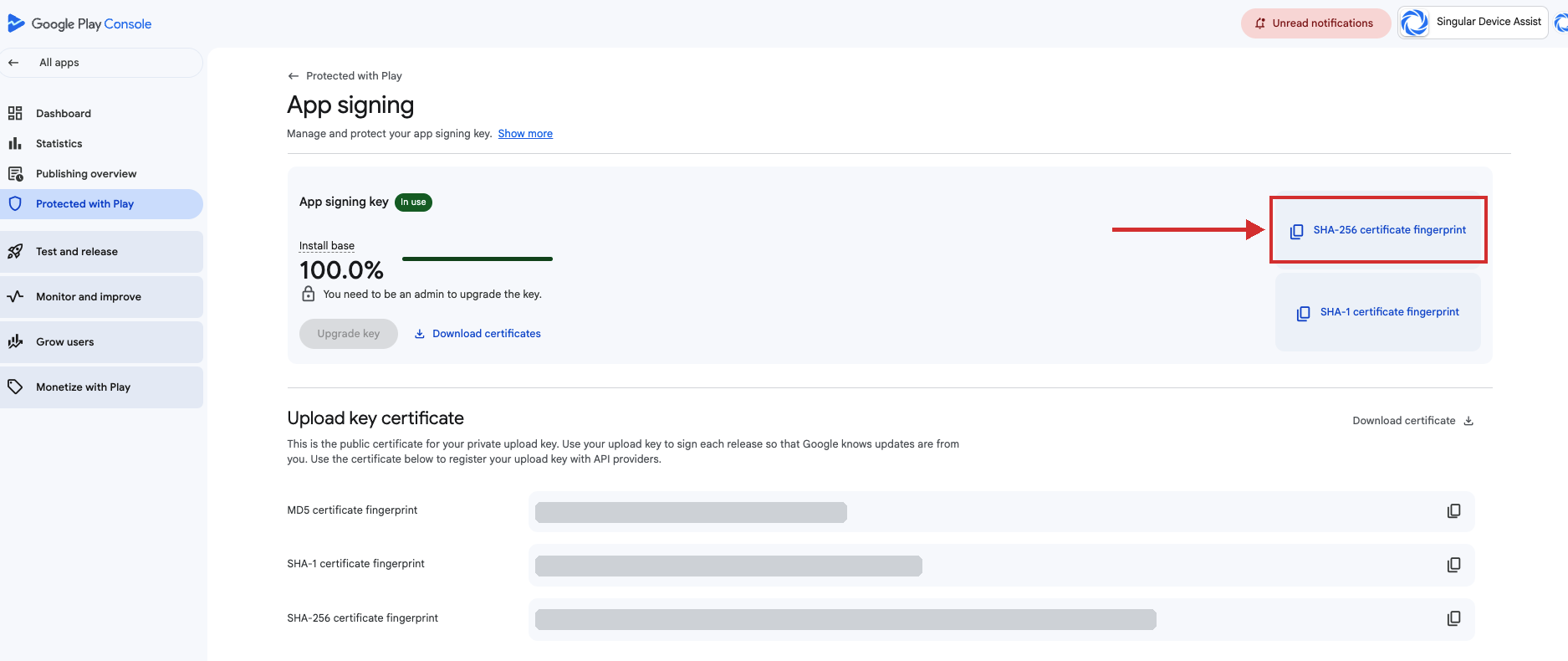Click the Download certificates link
Image resolution: width=1568 pixels, height=661 pixels.
(478, 334)
